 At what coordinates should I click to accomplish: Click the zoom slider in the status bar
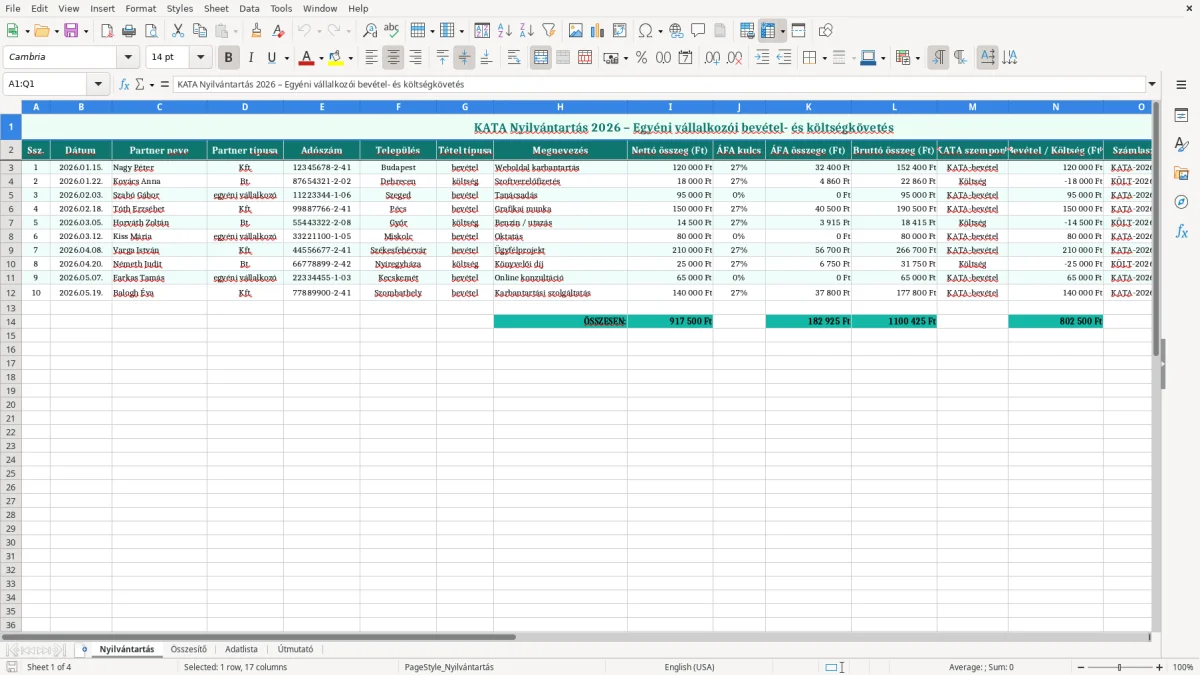coord(1119,667)
